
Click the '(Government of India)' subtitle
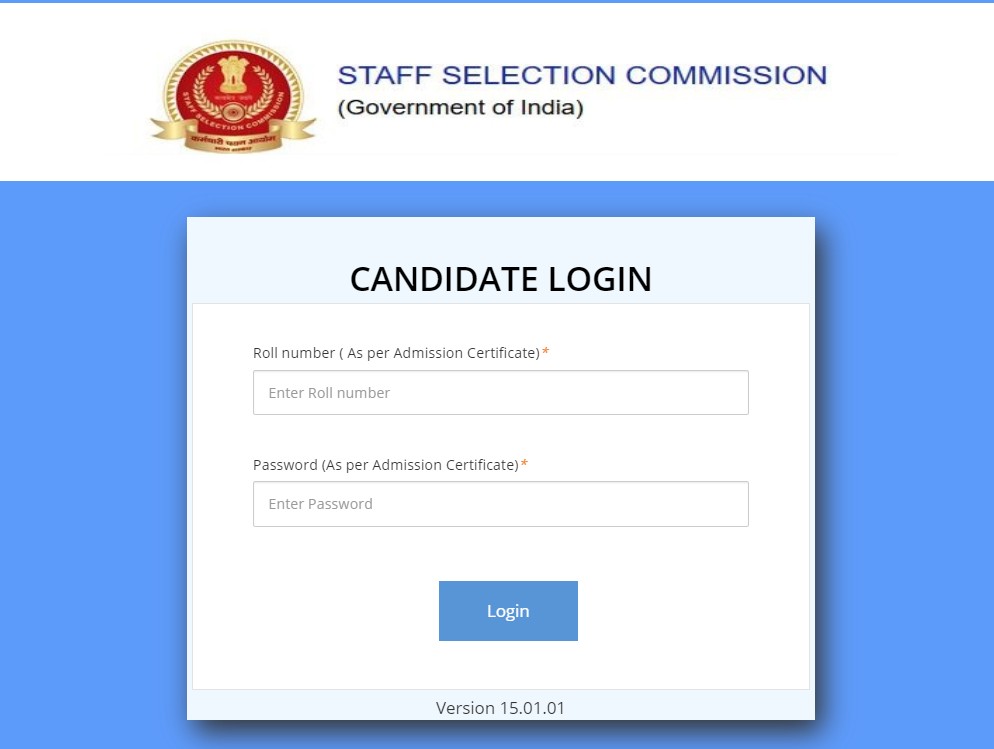461,107
